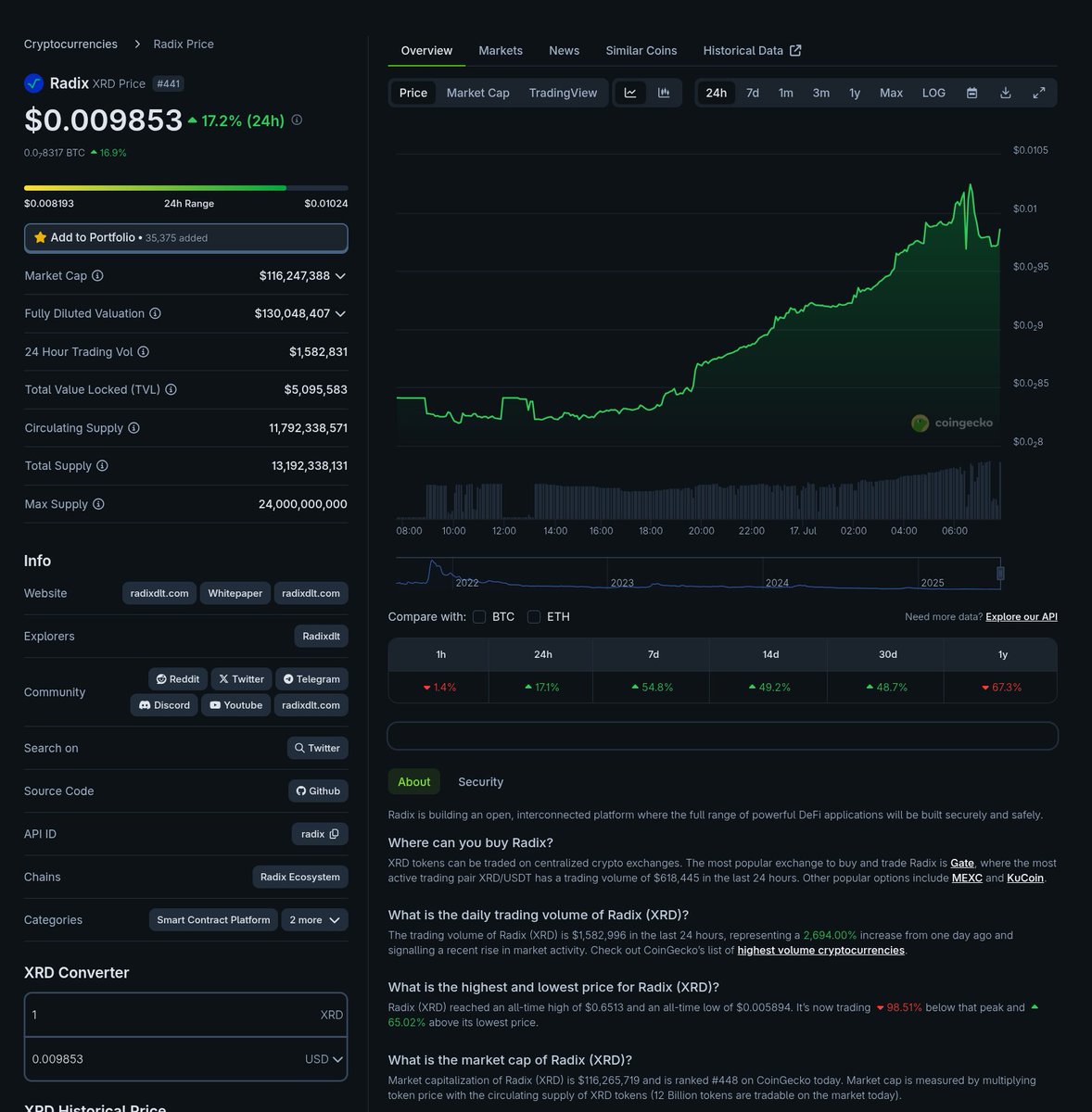The width and height of the screenshot is (1092, 1112).
Task: Open the Discord community link
Action: point(164,705)
